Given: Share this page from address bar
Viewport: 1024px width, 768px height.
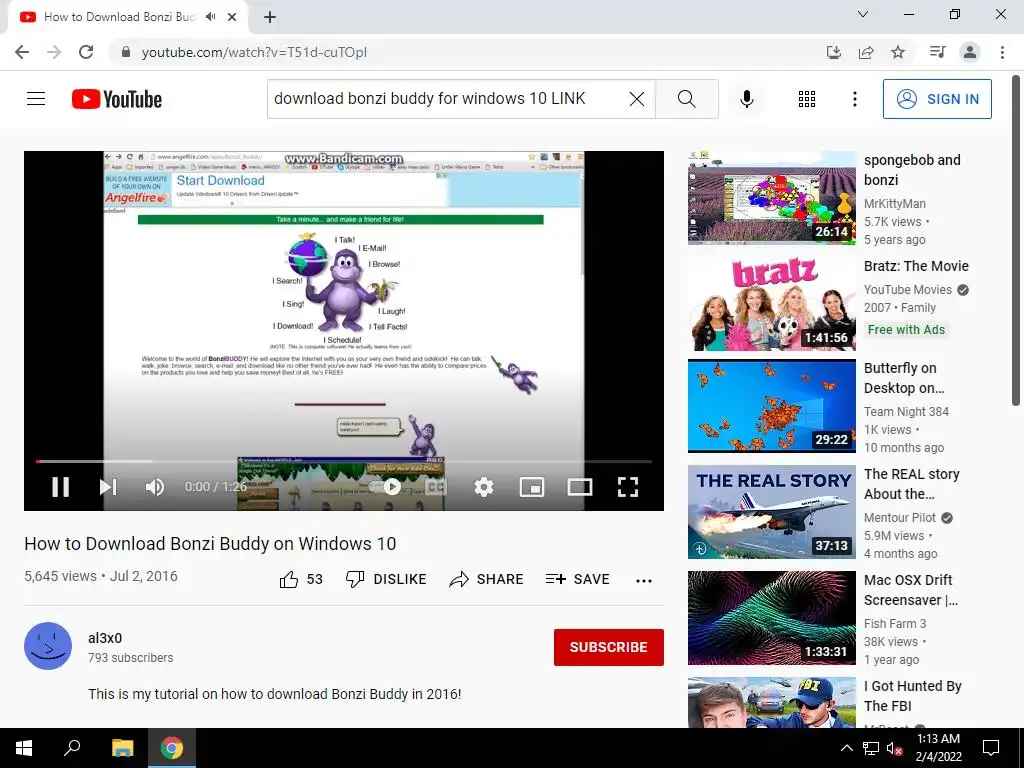Looking at the screenshot, I should pos(866,52).
